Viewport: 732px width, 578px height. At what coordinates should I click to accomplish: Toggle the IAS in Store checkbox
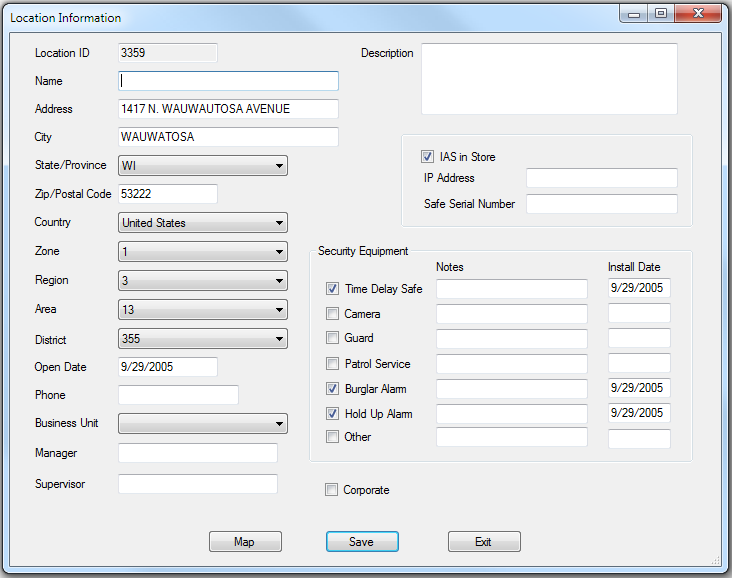click(x=428, y=157)
